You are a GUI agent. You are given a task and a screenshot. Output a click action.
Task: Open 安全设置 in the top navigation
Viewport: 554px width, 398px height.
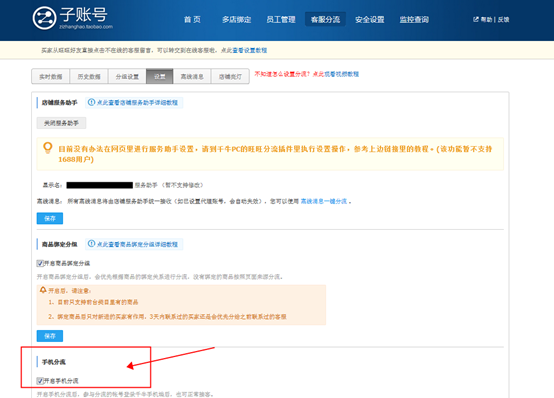[370, 19]
